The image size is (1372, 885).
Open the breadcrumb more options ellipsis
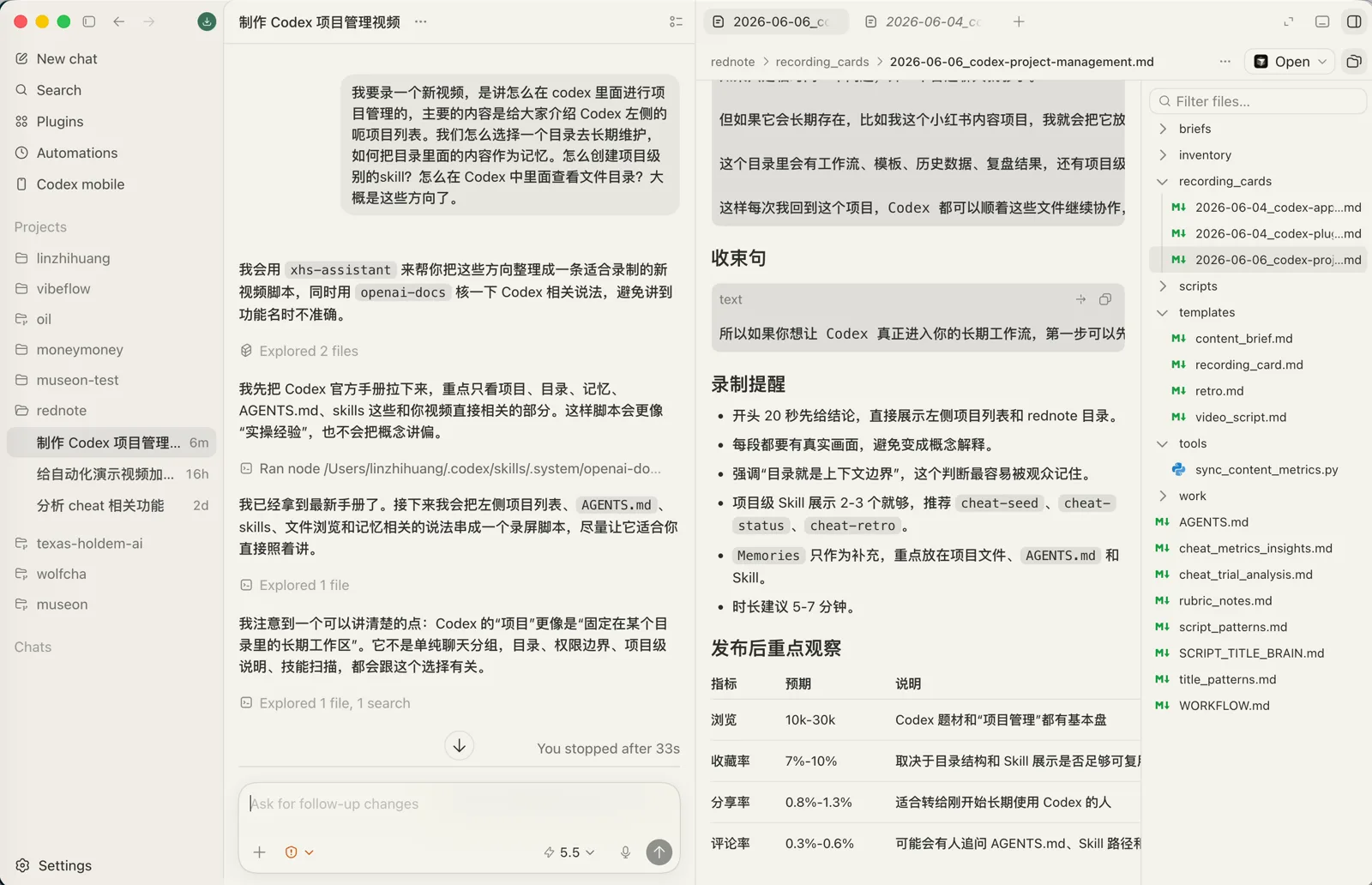(1225, 61)
